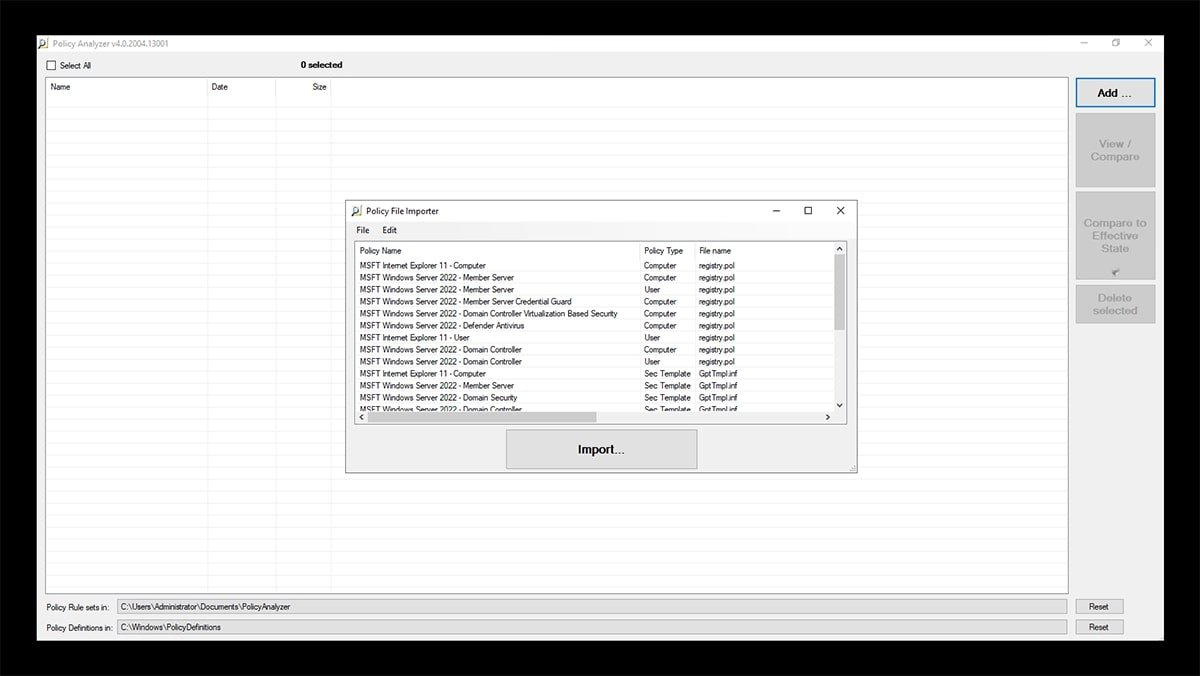Select Internet Explorer 11 - Computer row with Sec Template

(594, 373)
